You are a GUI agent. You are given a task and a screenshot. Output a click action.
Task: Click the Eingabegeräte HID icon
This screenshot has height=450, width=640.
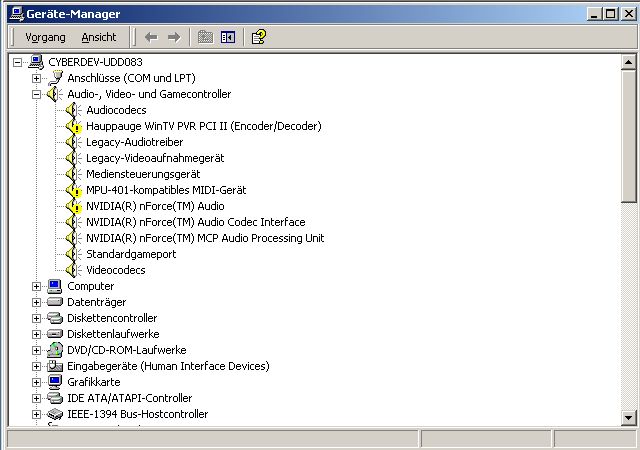(x=55, y=366)
